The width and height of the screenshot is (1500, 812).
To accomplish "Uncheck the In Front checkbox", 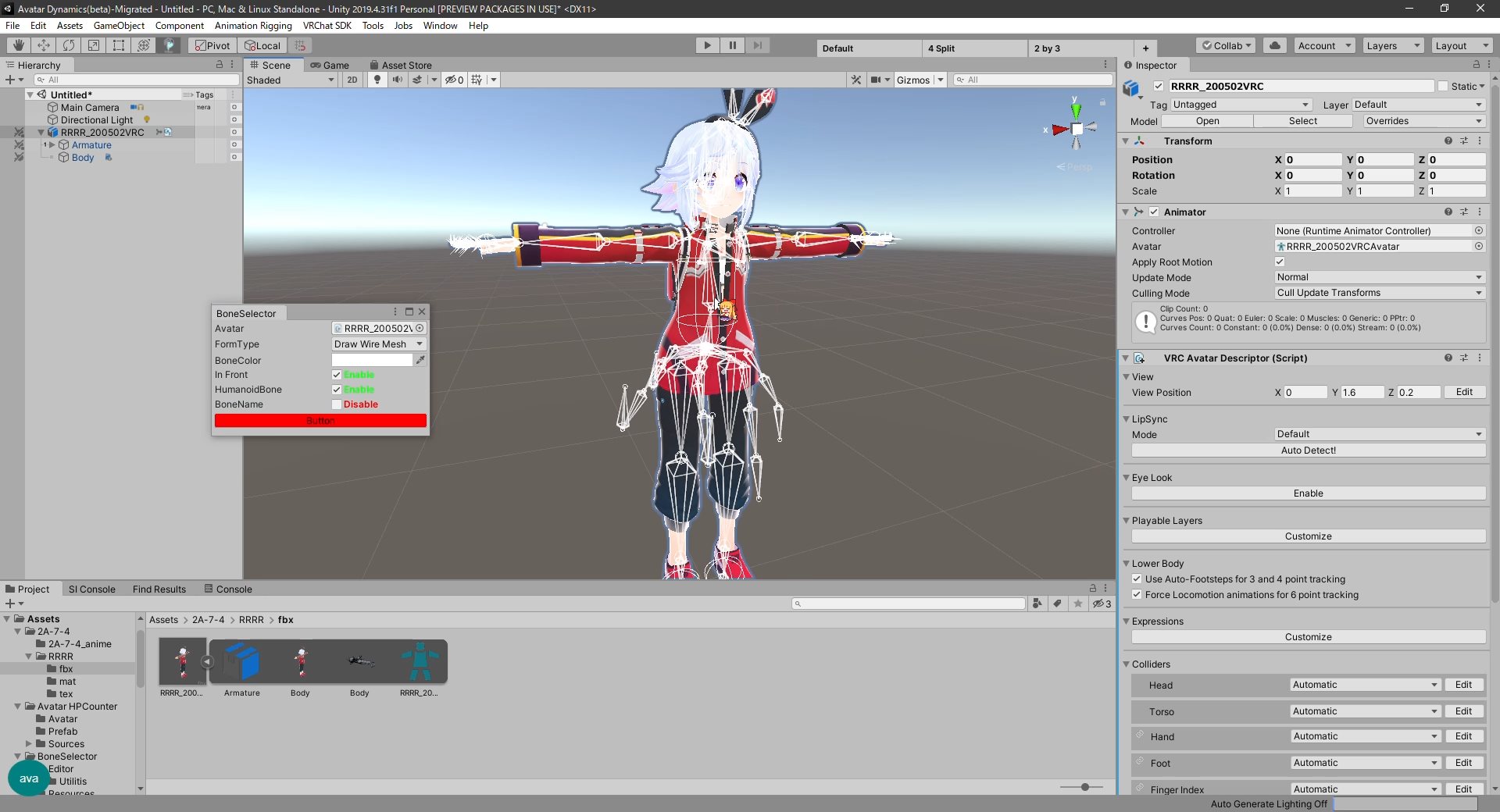I will pyautogui.click(x=337, y=375).
